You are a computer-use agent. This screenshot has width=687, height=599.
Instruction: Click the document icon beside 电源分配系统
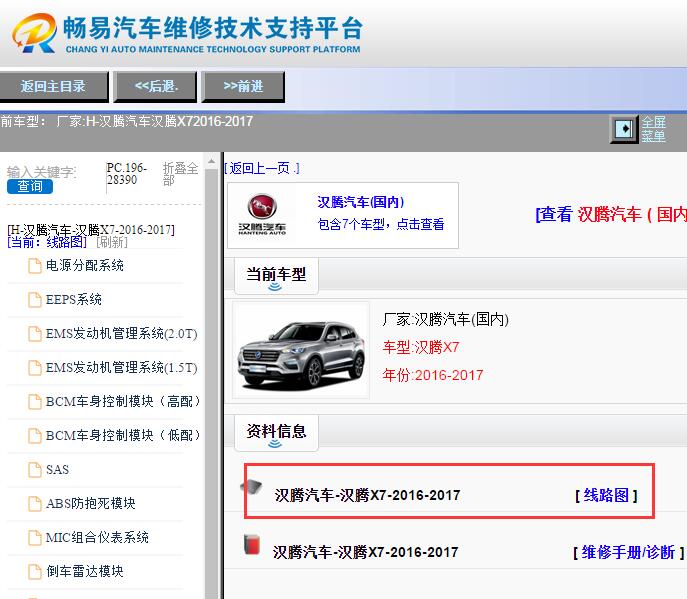pos(35,266)
